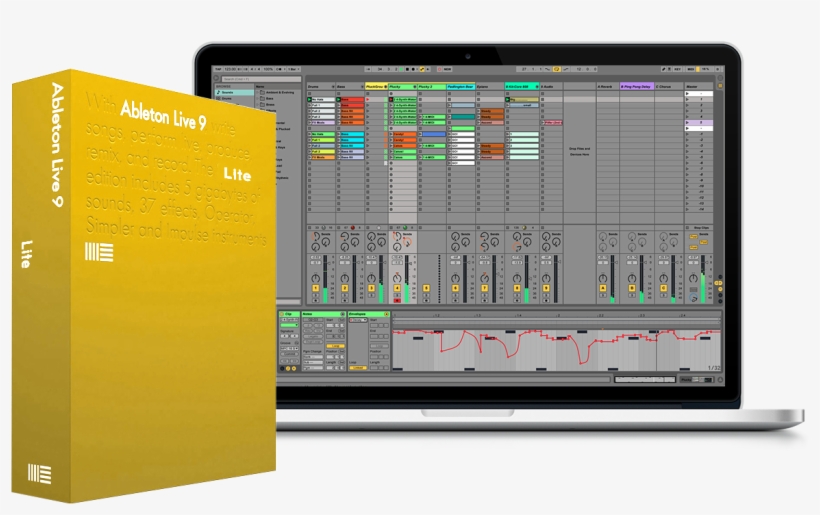This screenshot has width=820, height=515.
Task: Toggle track activator 4 for Plucky
Action: [x=397, y=288]
